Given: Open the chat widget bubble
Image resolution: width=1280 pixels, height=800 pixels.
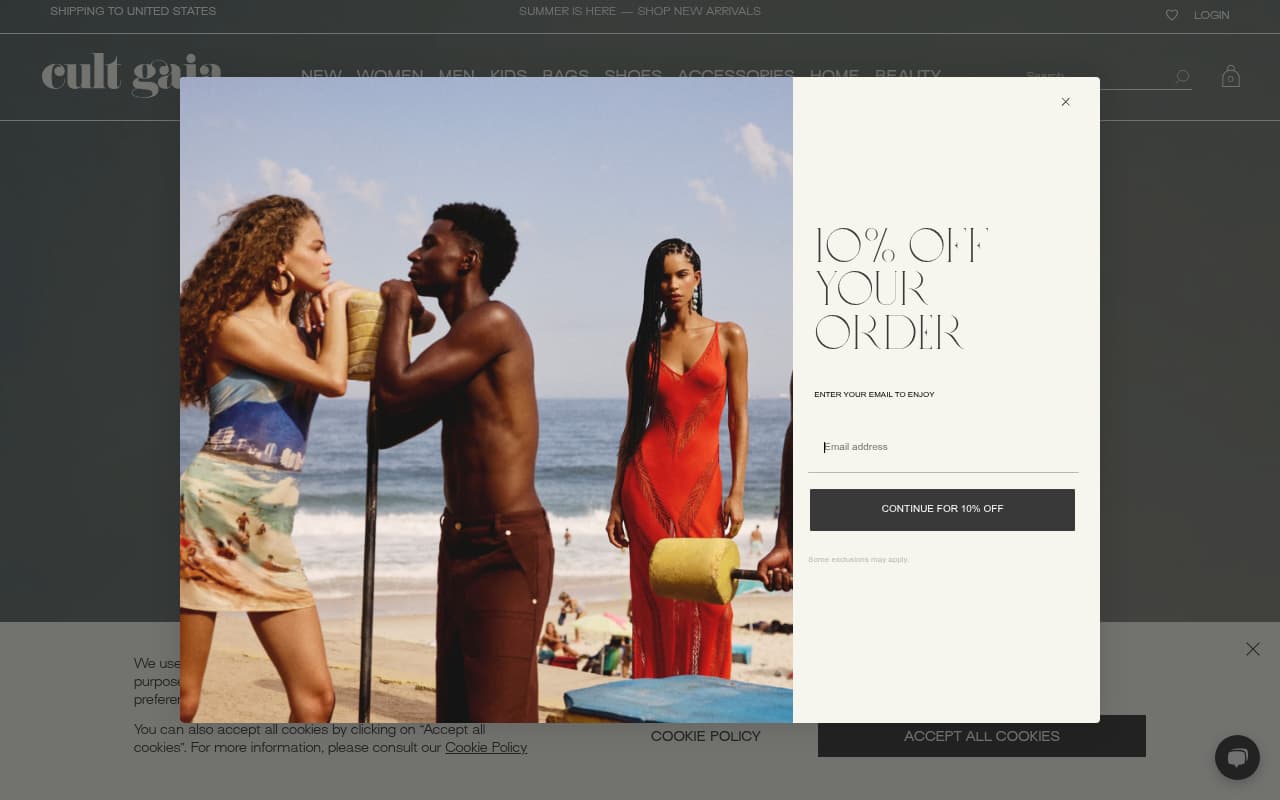Looking at the screenshot, I should pos(1237,757).
